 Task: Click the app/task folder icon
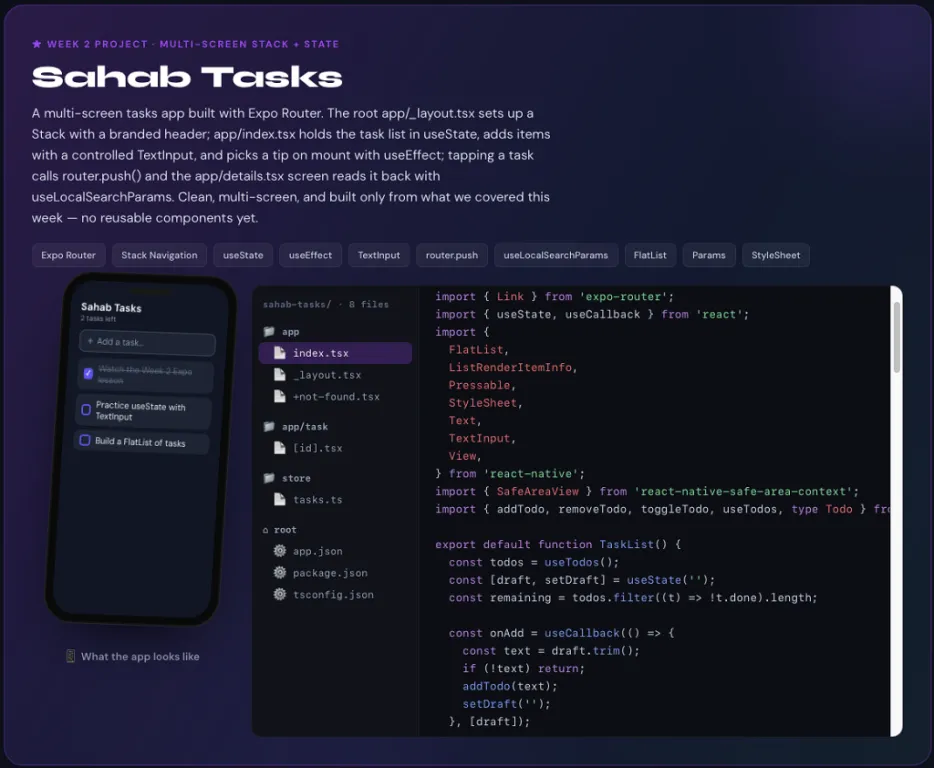coord(269,427)
